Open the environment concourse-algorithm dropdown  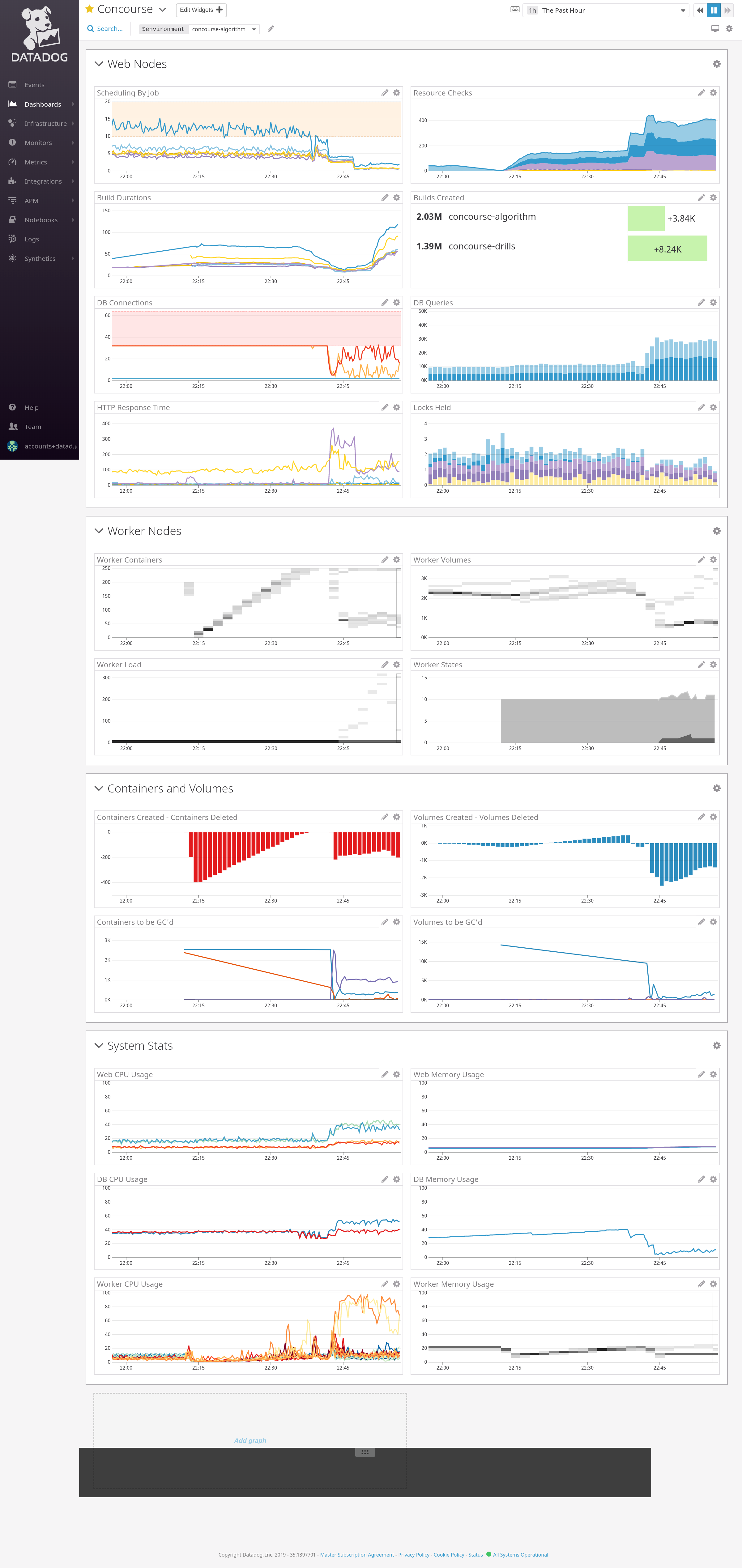224,29
